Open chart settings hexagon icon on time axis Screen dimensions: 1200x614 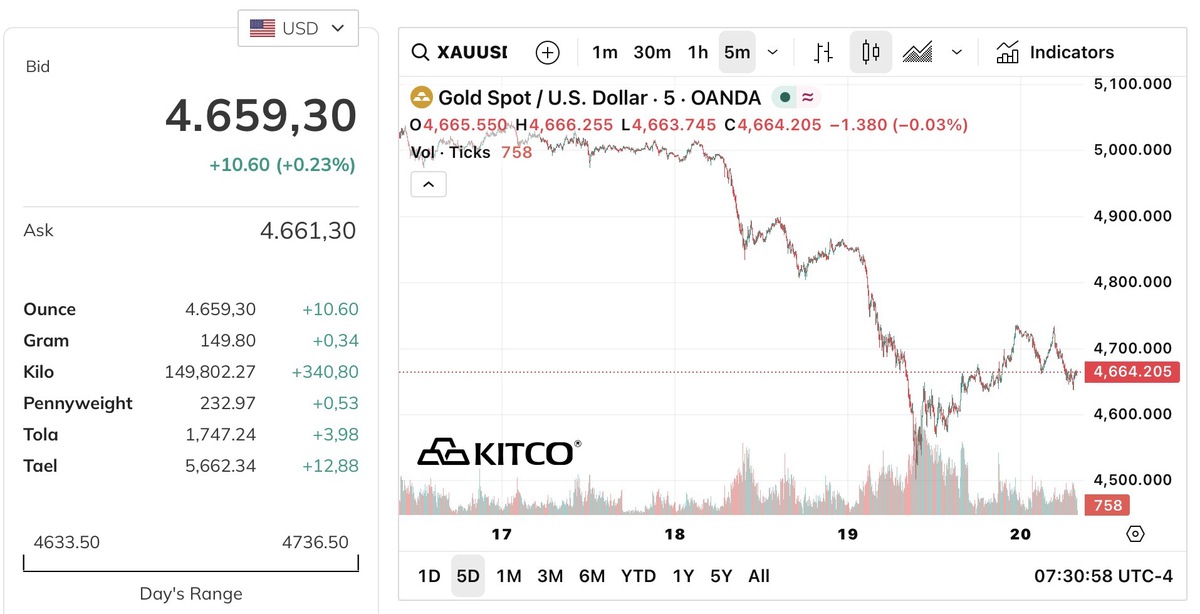click(x=1135, y=534)
